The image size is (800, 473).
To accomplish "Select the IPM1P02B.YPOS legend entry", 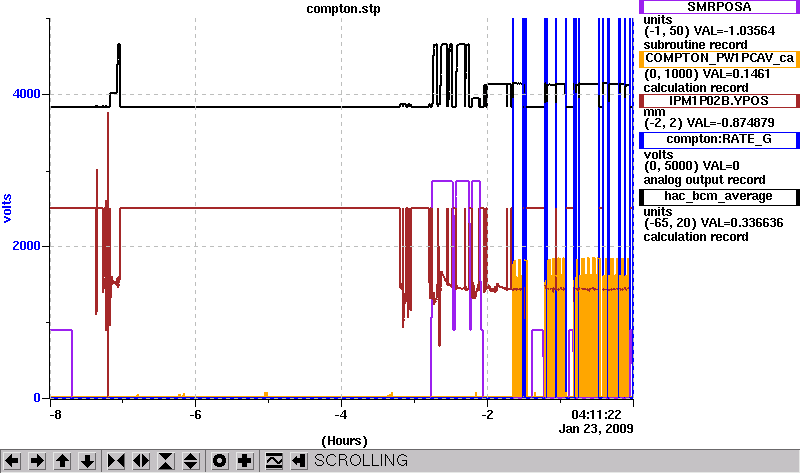I will point(719,101).
